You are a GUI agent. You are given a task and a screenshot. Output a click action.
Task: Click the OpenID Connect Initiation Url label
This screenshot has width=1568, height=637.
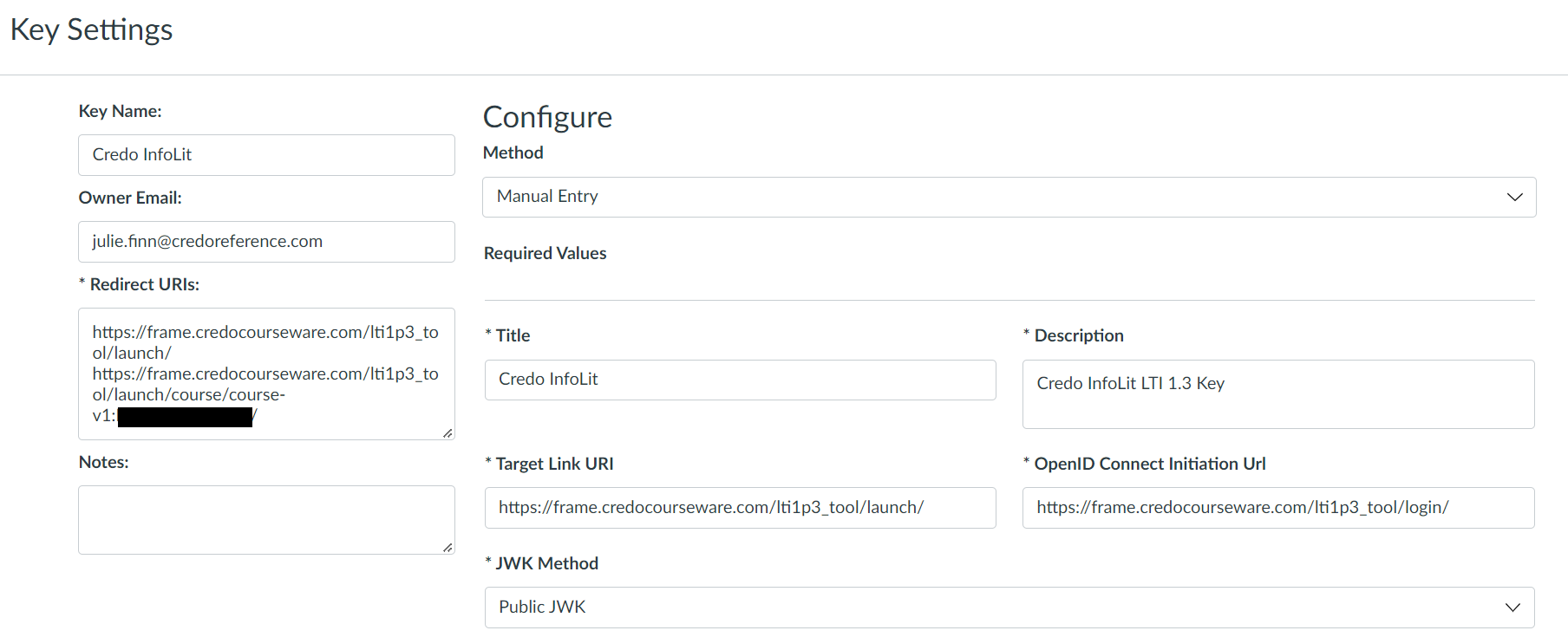[1144, 464]
